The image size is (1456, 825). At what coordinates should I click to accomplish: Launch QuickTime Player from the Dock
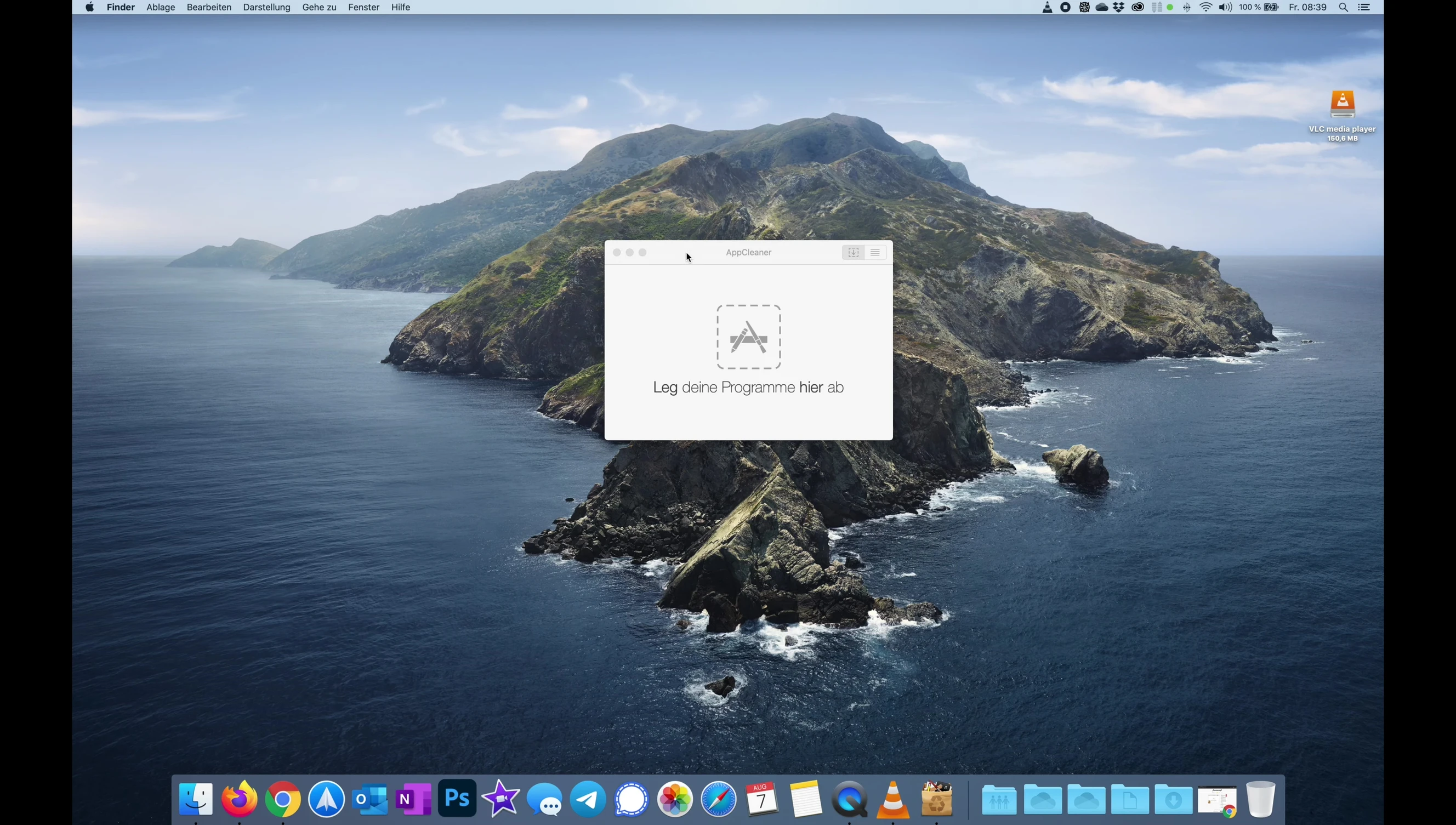coord(849,799)
